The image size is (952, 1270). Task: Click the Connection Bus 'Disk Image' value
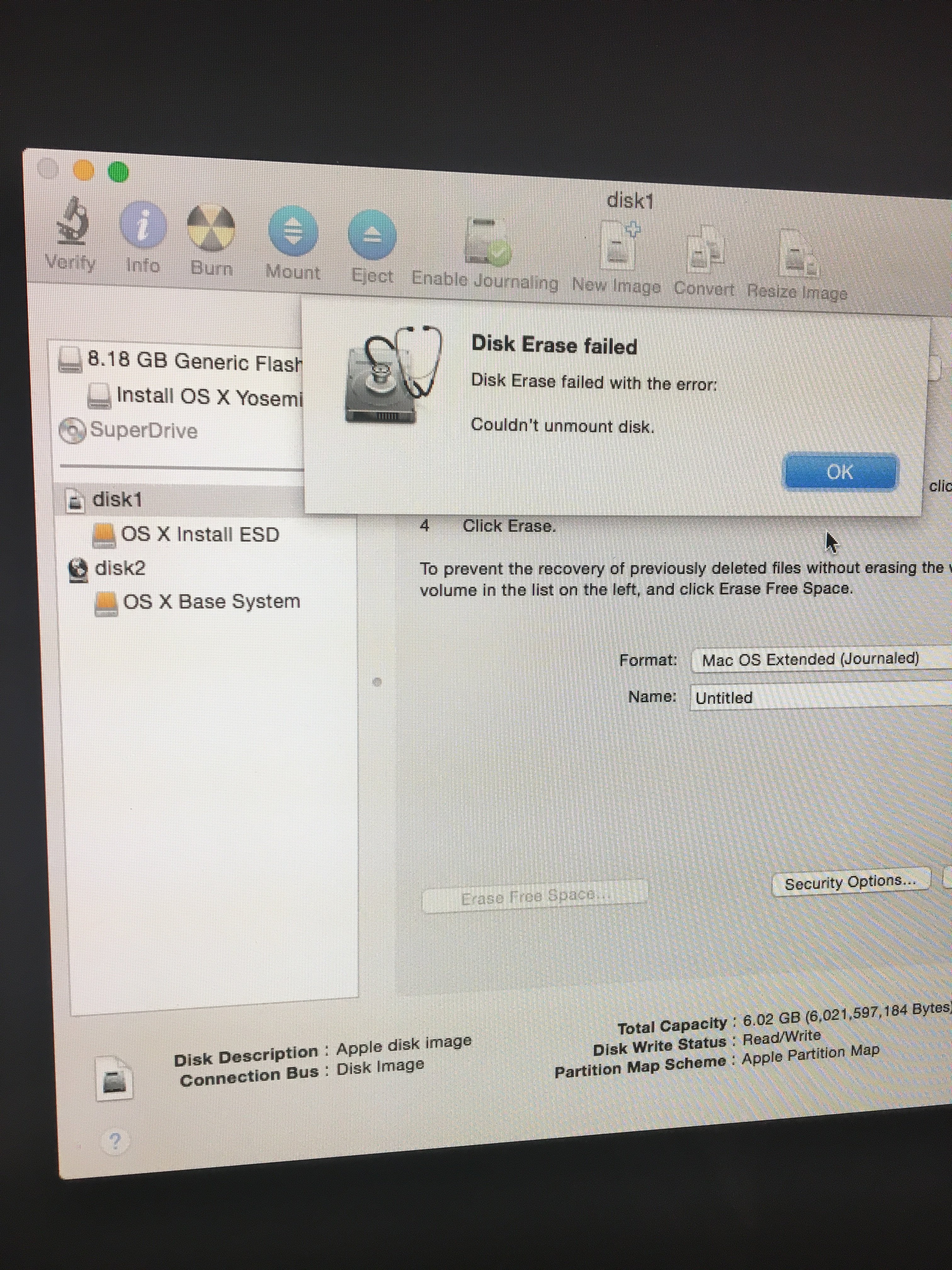[x=380, y=1067]
